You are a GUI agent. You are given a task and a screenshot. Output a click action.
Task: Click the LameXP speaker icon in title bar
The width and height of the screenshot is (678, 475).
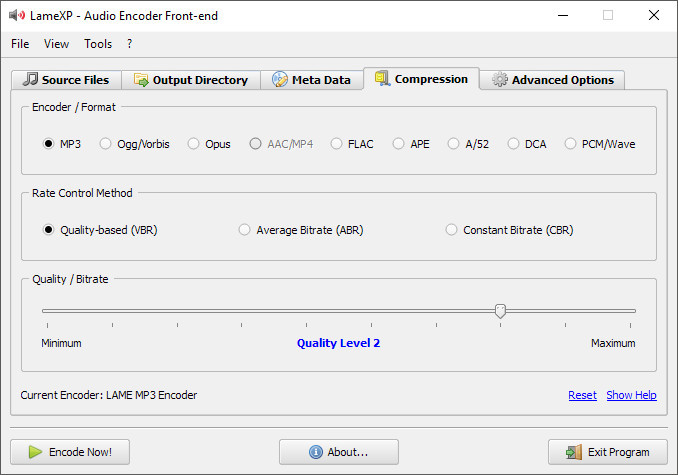click(16, 15)
